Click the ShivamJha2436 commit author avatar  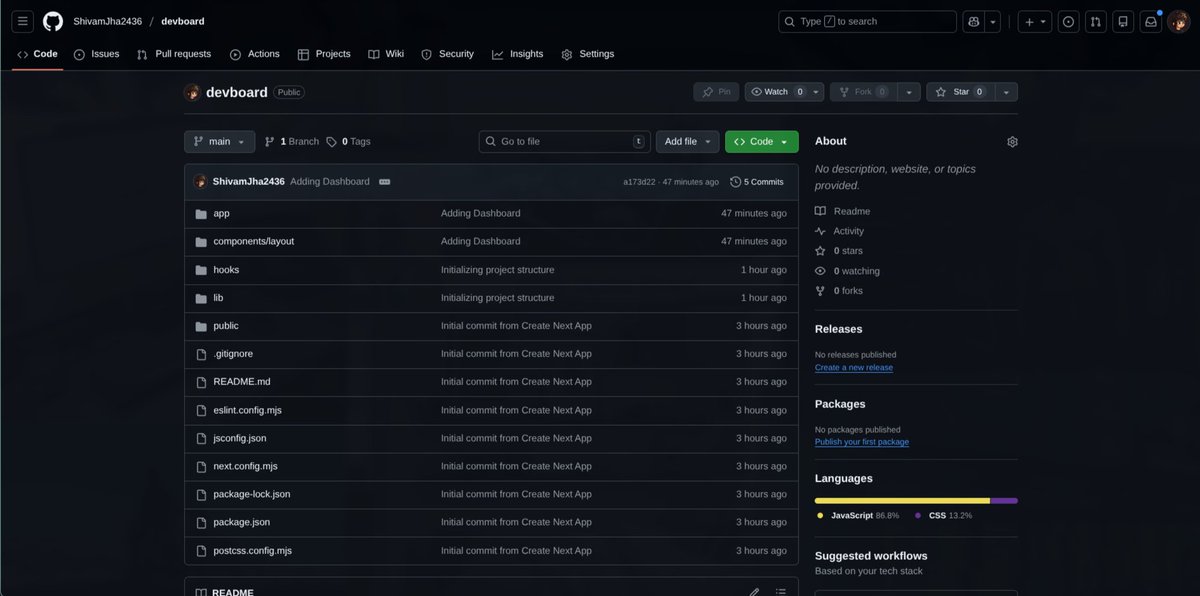point(201,182)
